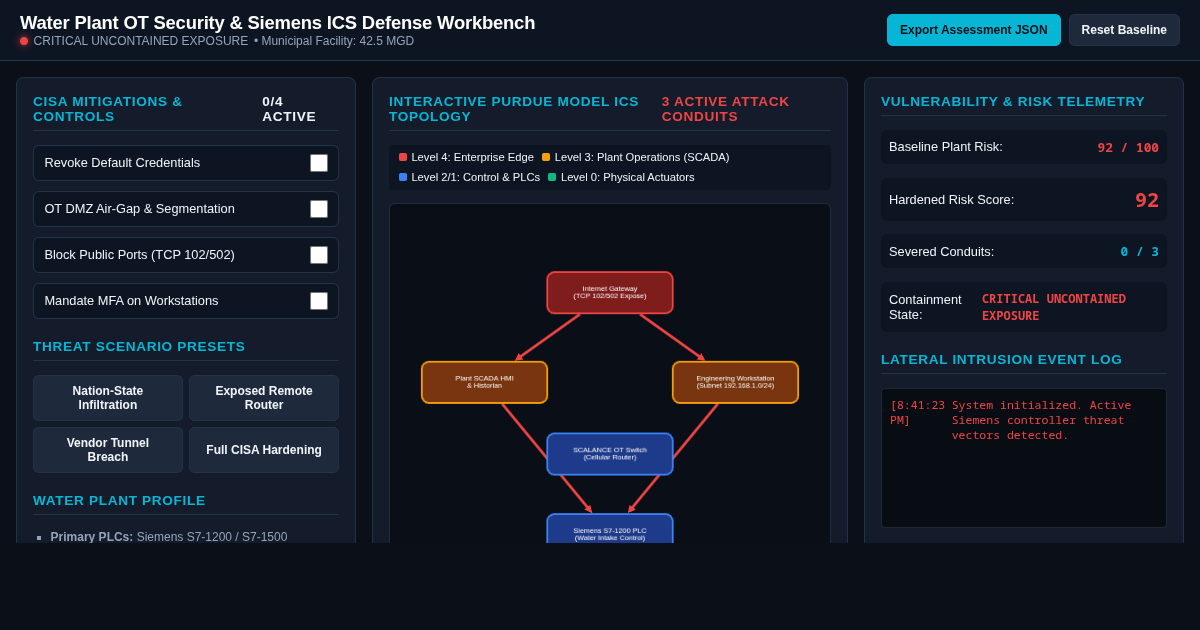Check Block Public Ports (TCP 102/502)
This screenshot has width=1200, height=630.
pos(319,255)
